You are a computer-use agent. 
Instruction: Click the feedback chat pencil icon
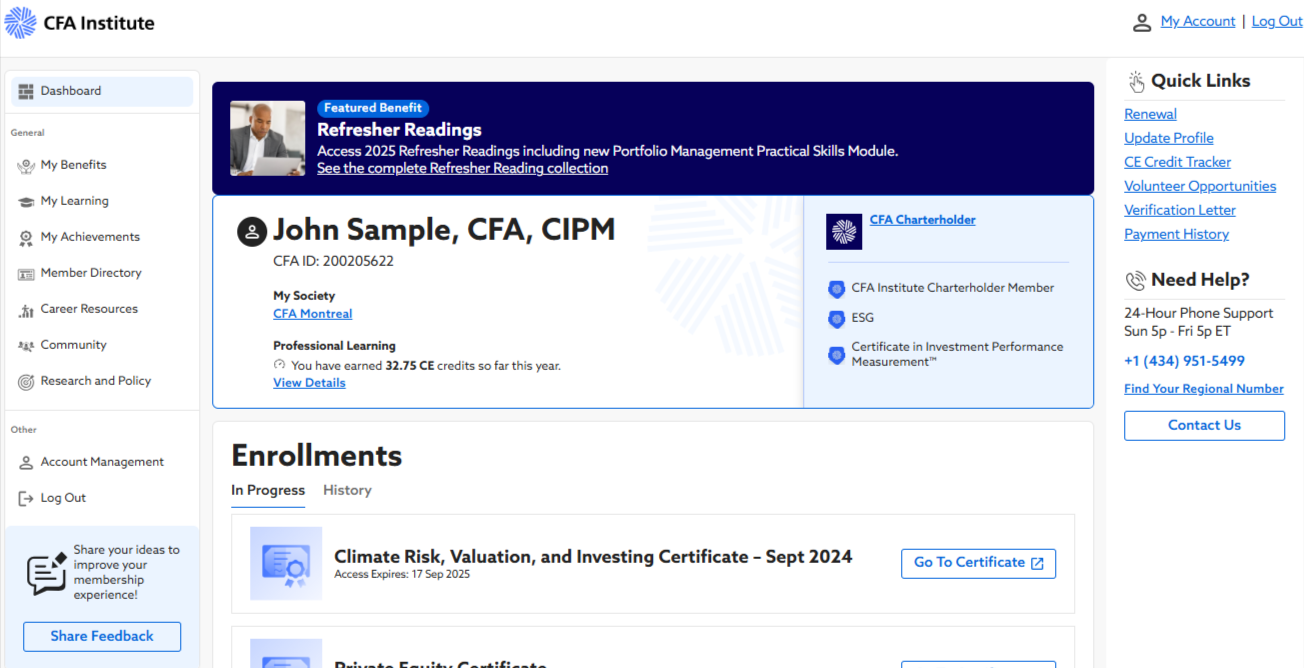[46, 573]
